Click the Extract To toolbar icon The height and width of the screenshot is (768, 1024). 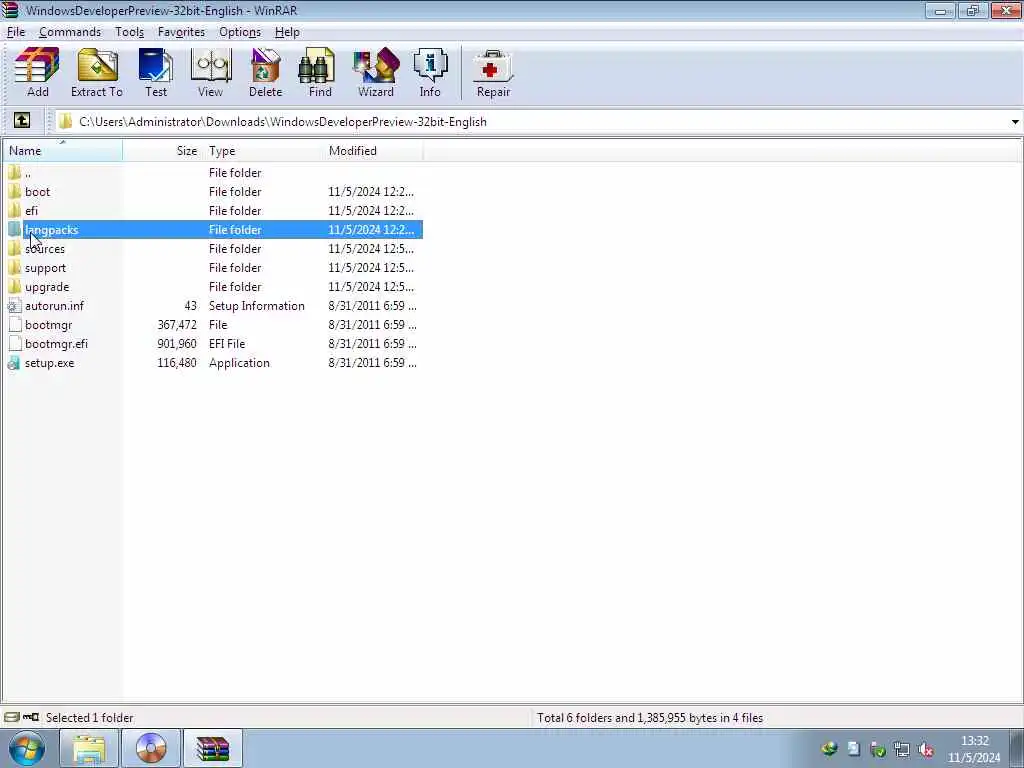(97, 72)
